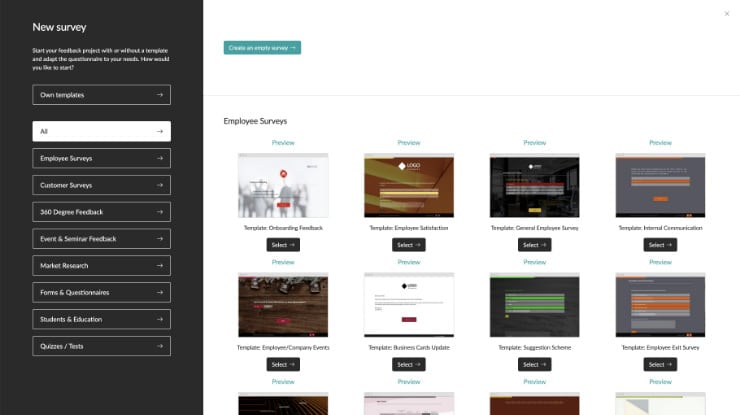Preview the Business Cards Update template

[409, 262]
